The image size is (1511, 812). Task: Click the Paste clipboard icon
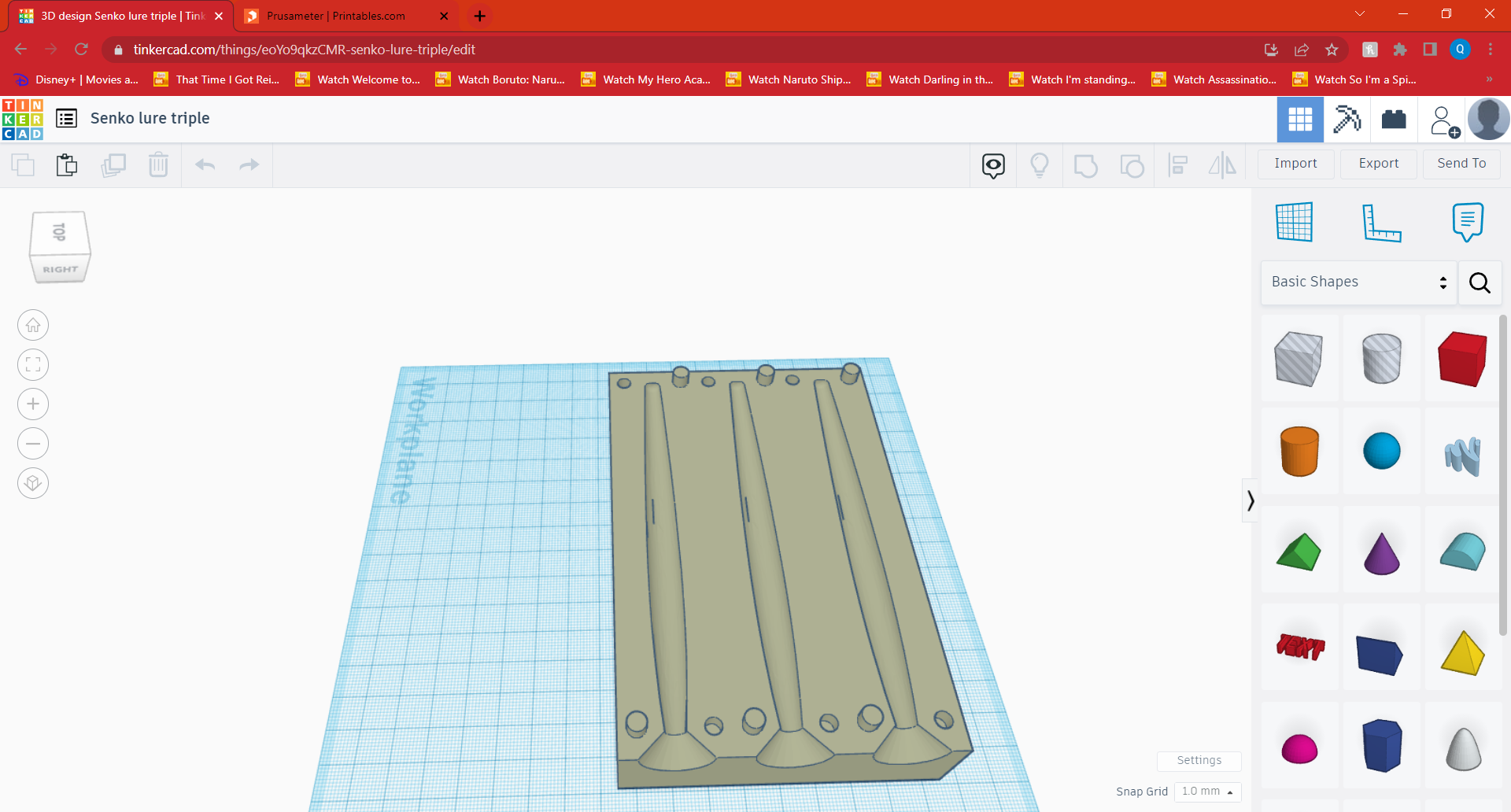[67, 165]
